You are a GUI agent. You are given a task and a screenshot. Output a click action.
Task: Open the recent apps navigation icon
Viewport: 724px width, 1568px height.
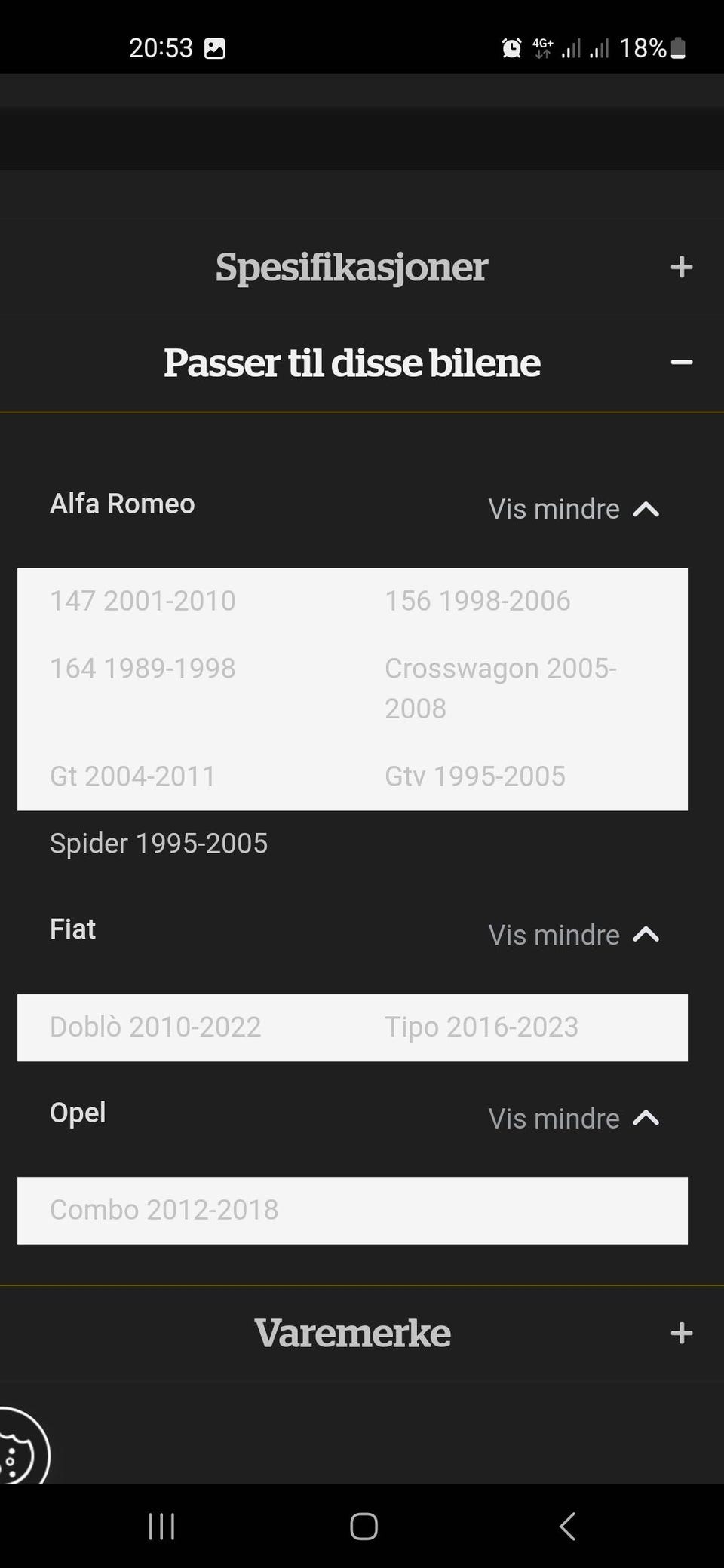pos(161,1527)
